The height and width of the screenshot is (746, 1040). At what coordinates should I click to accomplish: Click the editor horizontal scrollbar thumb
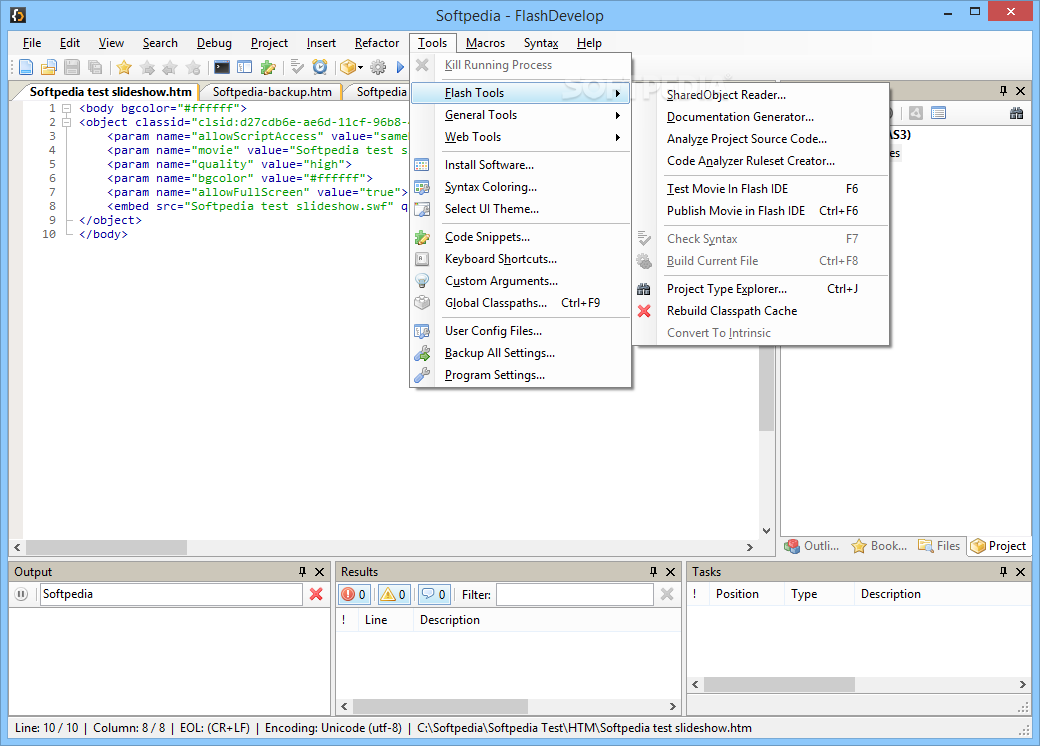tap(106, 547)
